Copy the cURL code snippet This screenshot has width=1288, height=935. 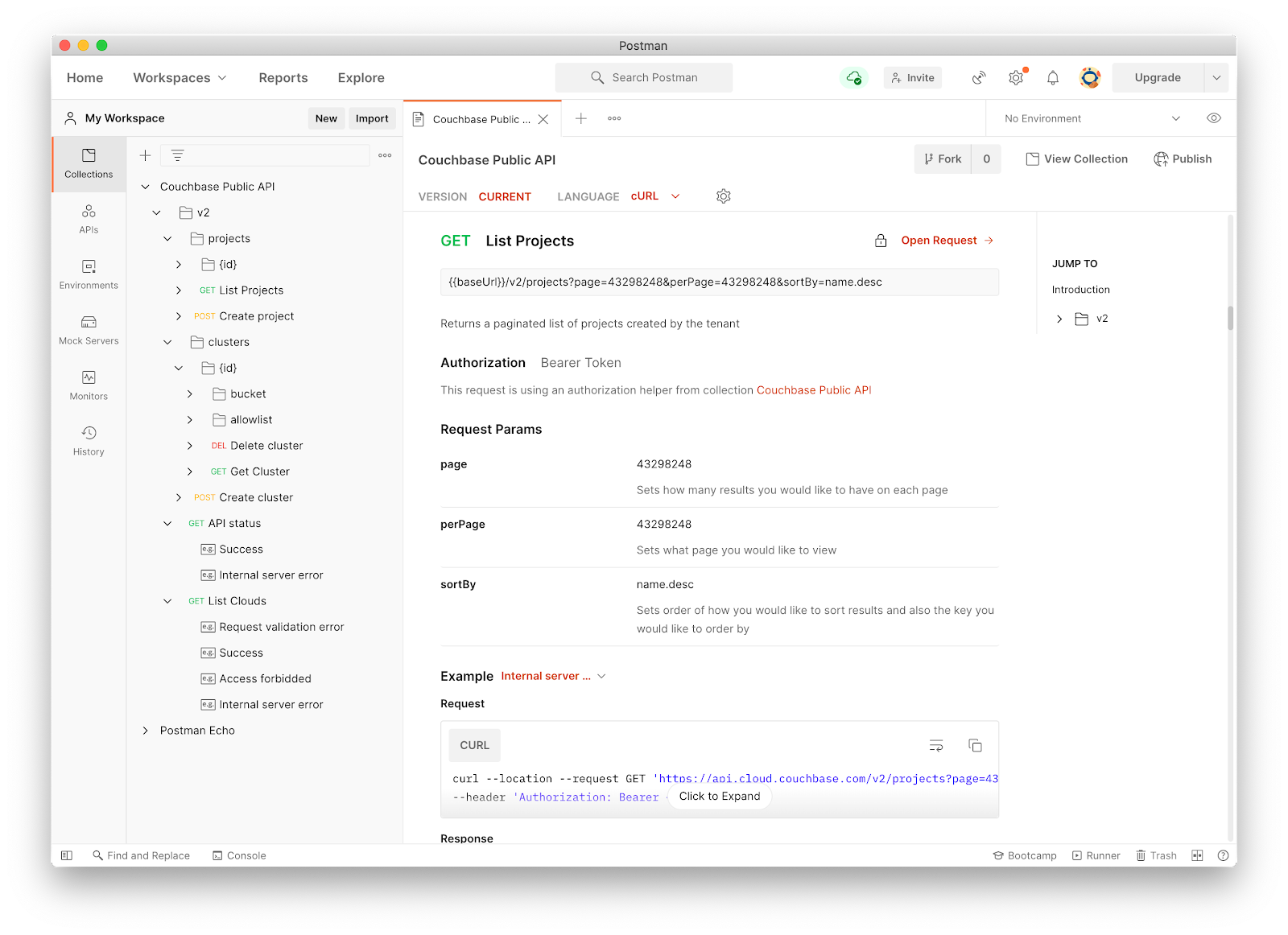[x=975, y=745]
